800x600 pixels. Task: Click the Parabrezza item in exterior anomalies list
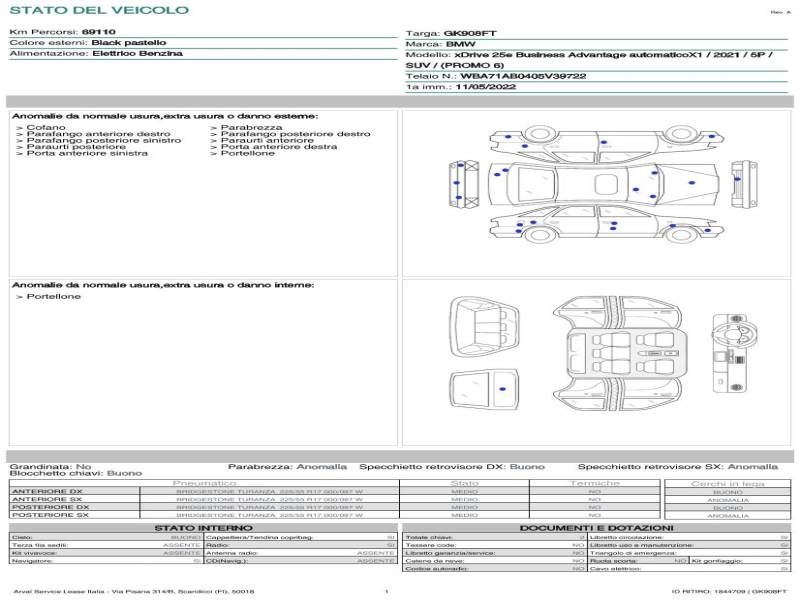point(252,127)
